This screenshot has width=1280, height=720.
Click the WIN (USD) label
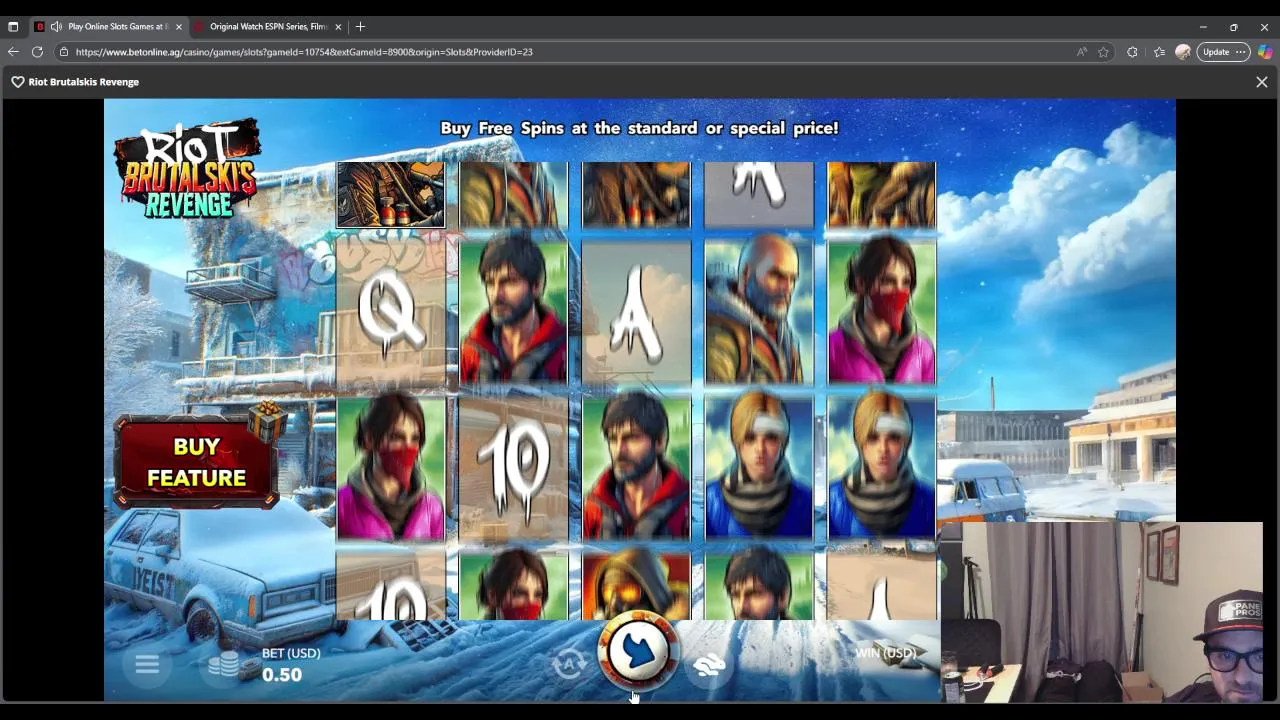(x=885, y=653)
